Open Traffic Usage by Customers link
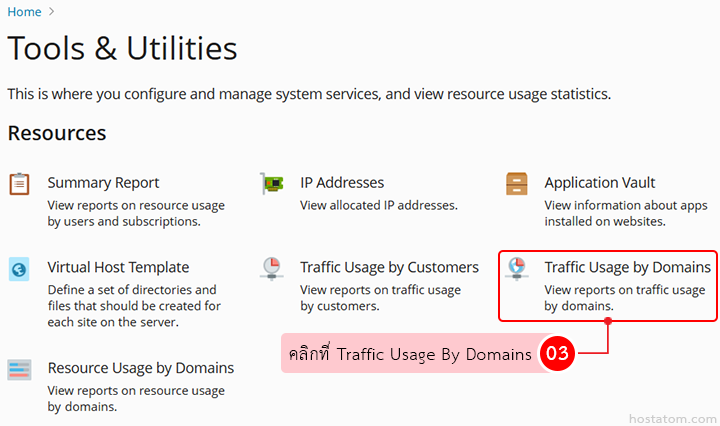Image resolution: width=720 pixels, height=426 pixels. click(x=389, y=267)
